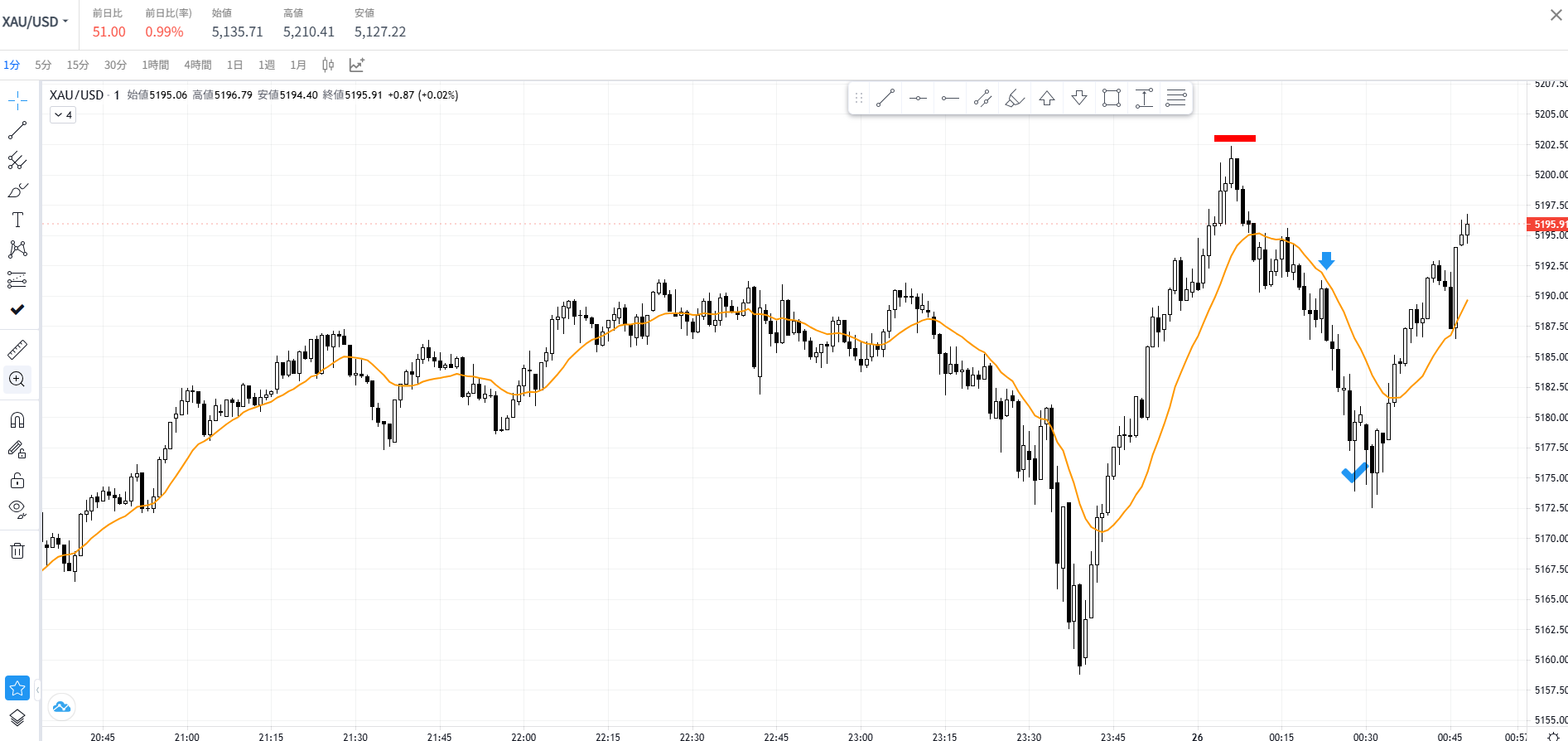Toggle lock all drawings
This screenshot has width=1568, height=741.
17,481
